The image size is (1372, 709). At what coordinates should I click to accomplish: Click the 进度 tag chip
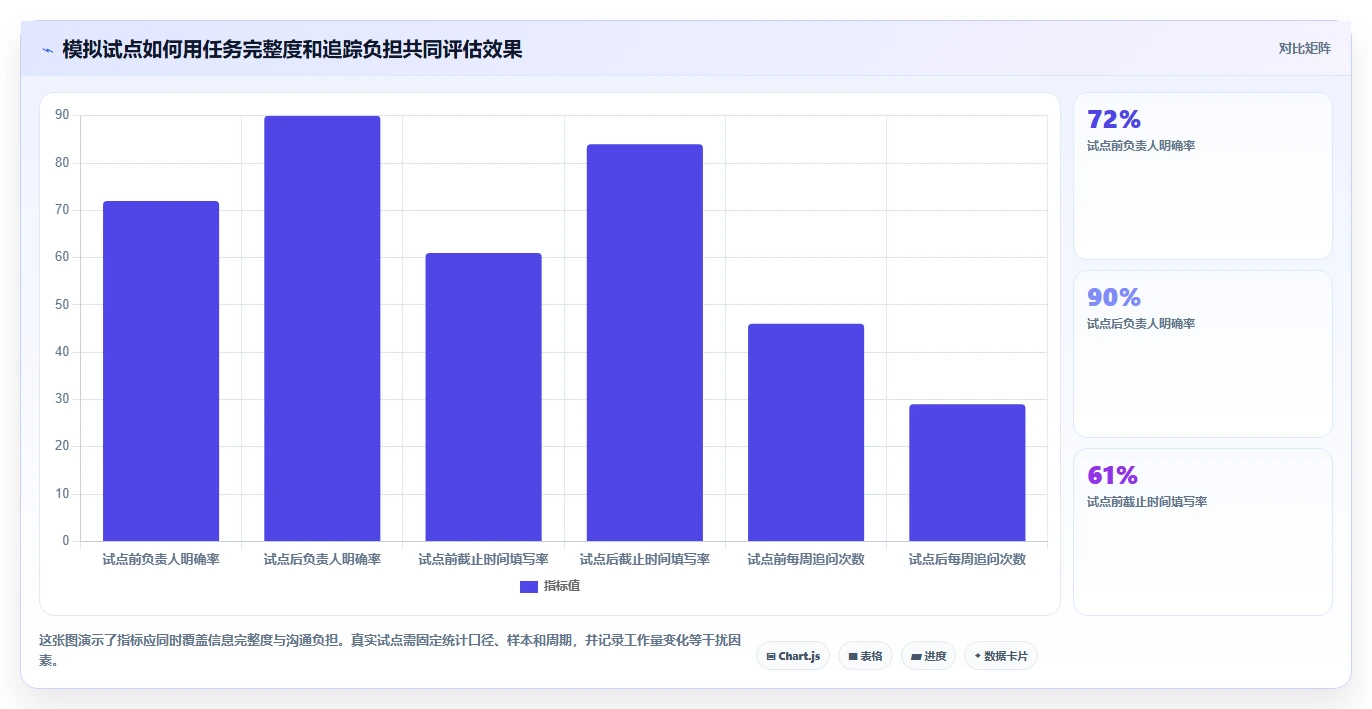pyautogui.click(x=928, y=656)
